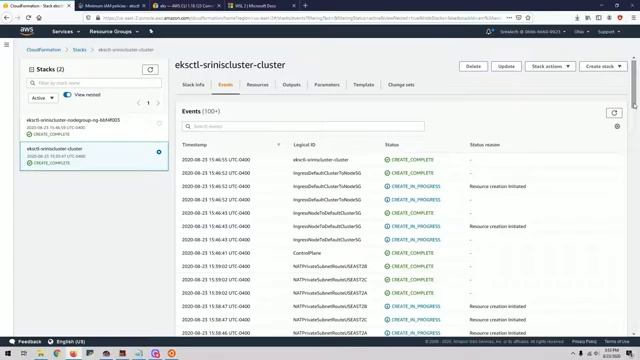
Task: Expand the Services menu
Action: pos(66,31)
